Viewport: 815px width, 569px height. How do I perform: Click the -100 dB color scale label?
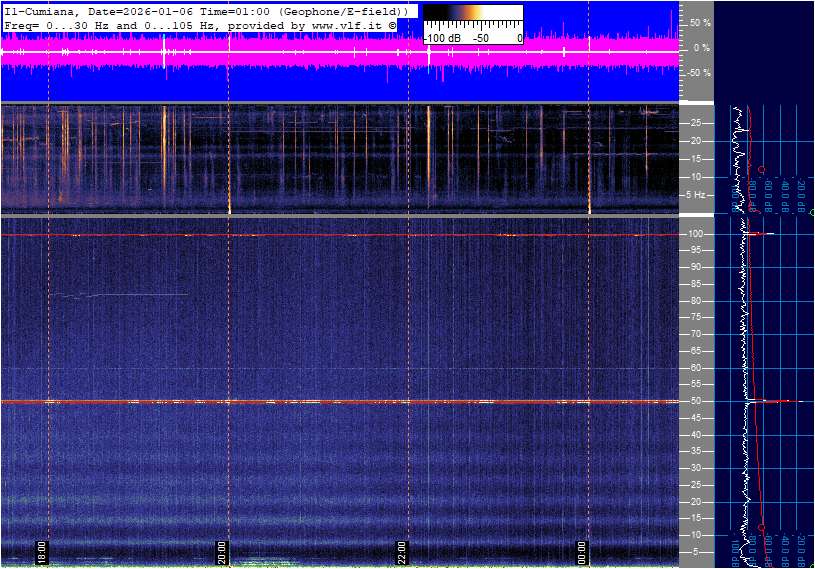pos(441,38)
